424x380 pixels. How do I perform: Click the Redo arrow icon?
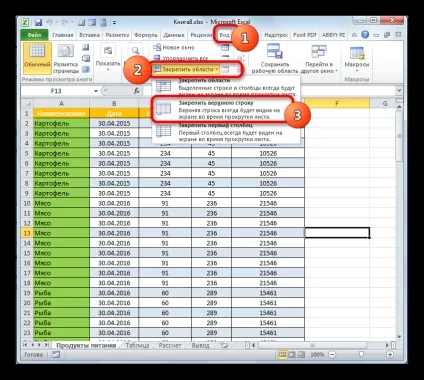coord(65,23)
